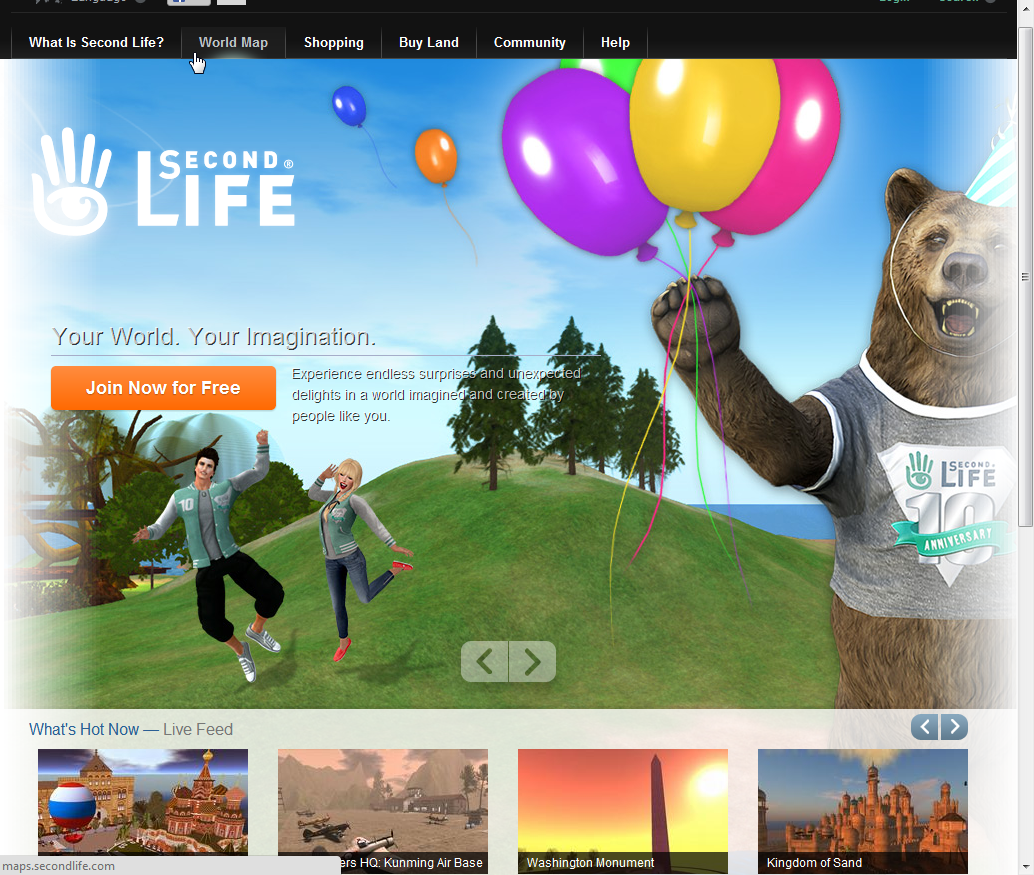The height and width of the screenshot is (875, 1034).
Task: Select Shopping in the navigation bar
Action: (x=333, y=42)
